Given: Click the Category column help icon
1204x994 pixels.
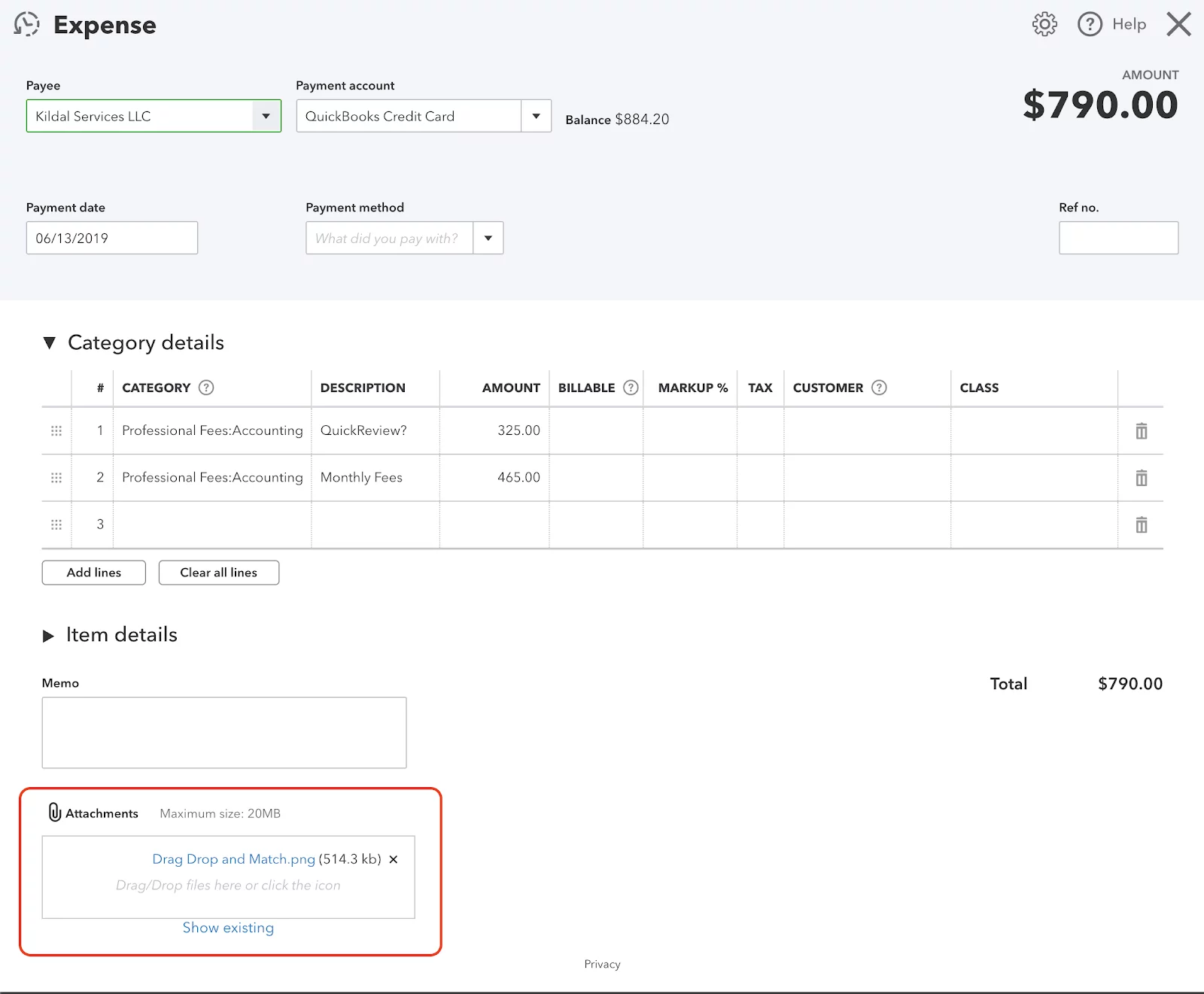Looking at the screenshot, I should (205, 388).
